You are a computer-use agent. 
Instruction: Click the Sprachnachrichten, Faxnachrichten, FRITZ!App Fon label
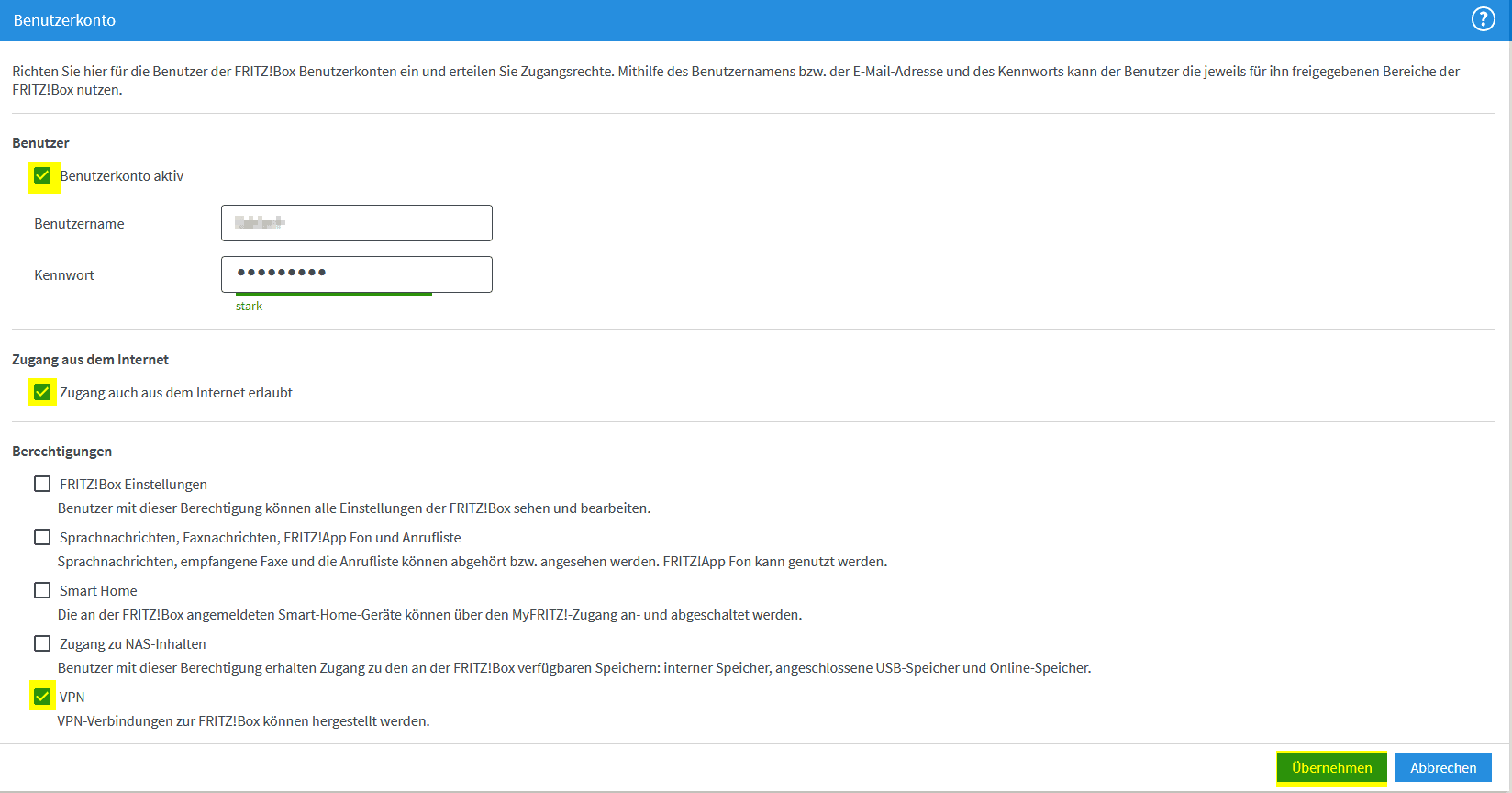[x=261, y=538]
